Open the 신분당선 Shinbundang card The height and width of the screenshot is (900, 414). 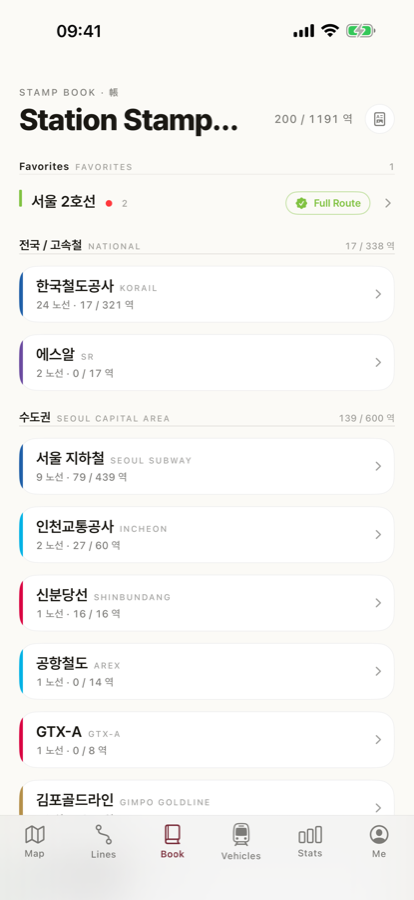click(207, 603)
